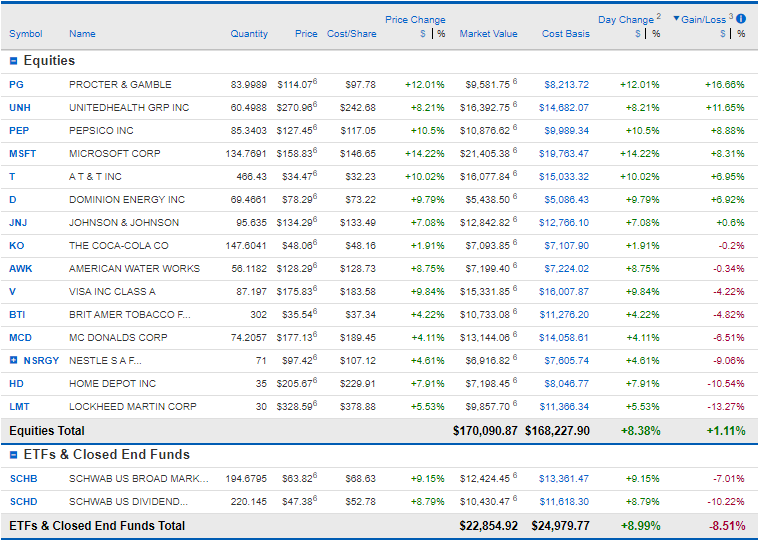Open the Gain/Loss info icon
Viewport: 758px width, 541px height.
pos(741,19)
